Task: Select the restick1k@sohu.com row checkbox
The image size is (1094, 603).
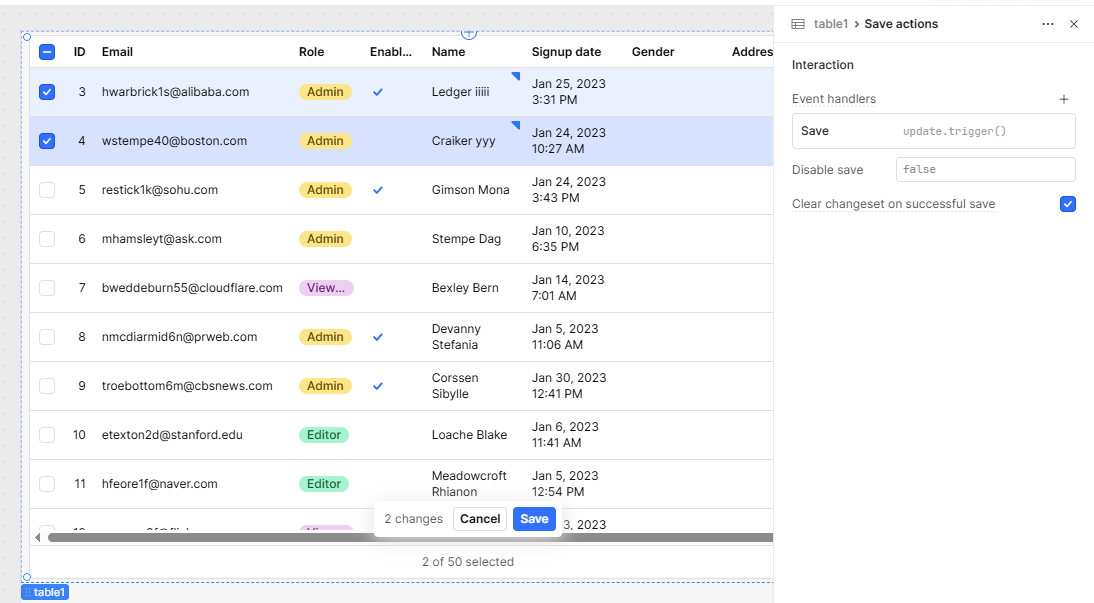Action: 47,190
